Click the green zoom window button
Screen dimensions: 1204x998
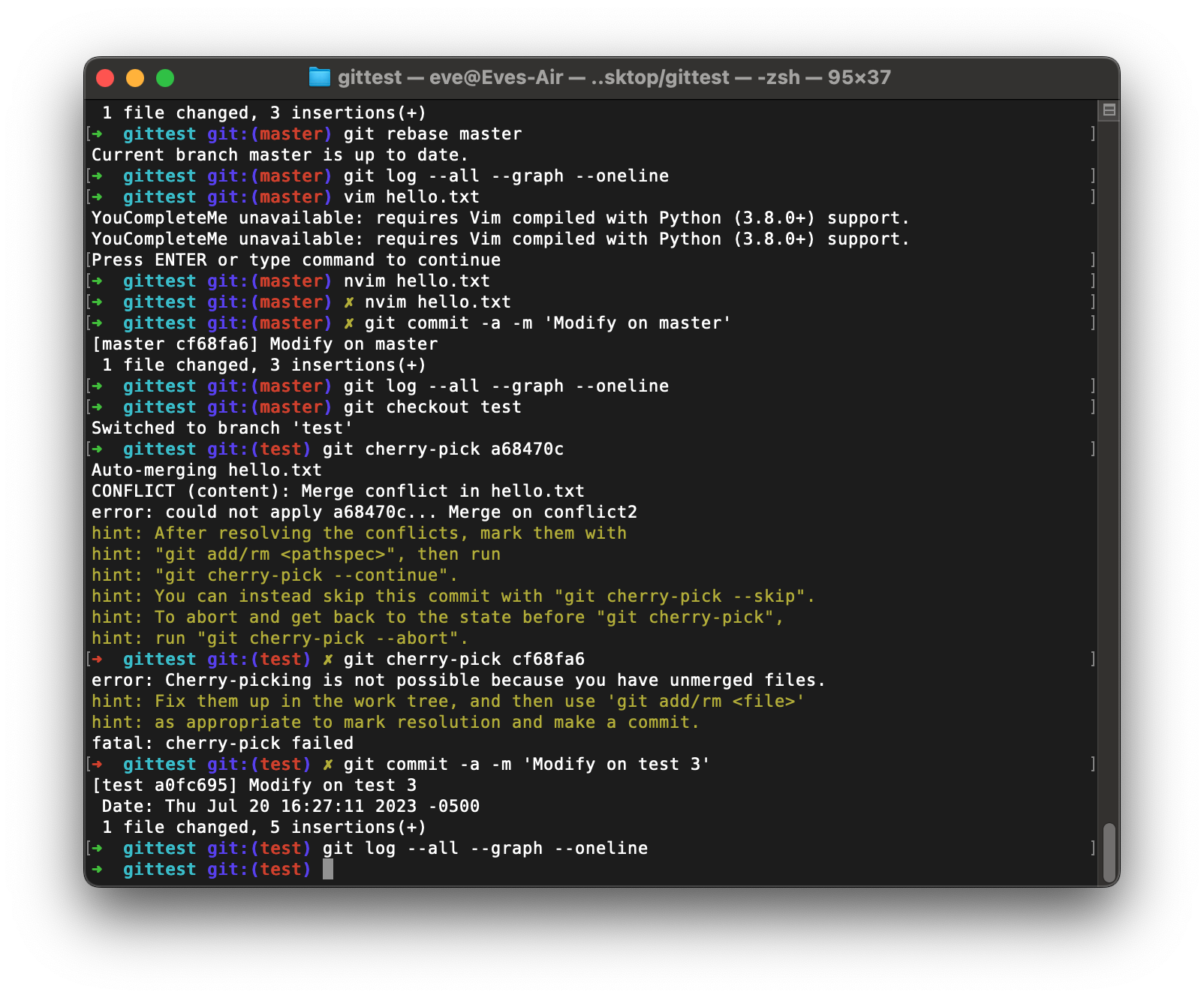pyautogui.click(x=165, y=78)
